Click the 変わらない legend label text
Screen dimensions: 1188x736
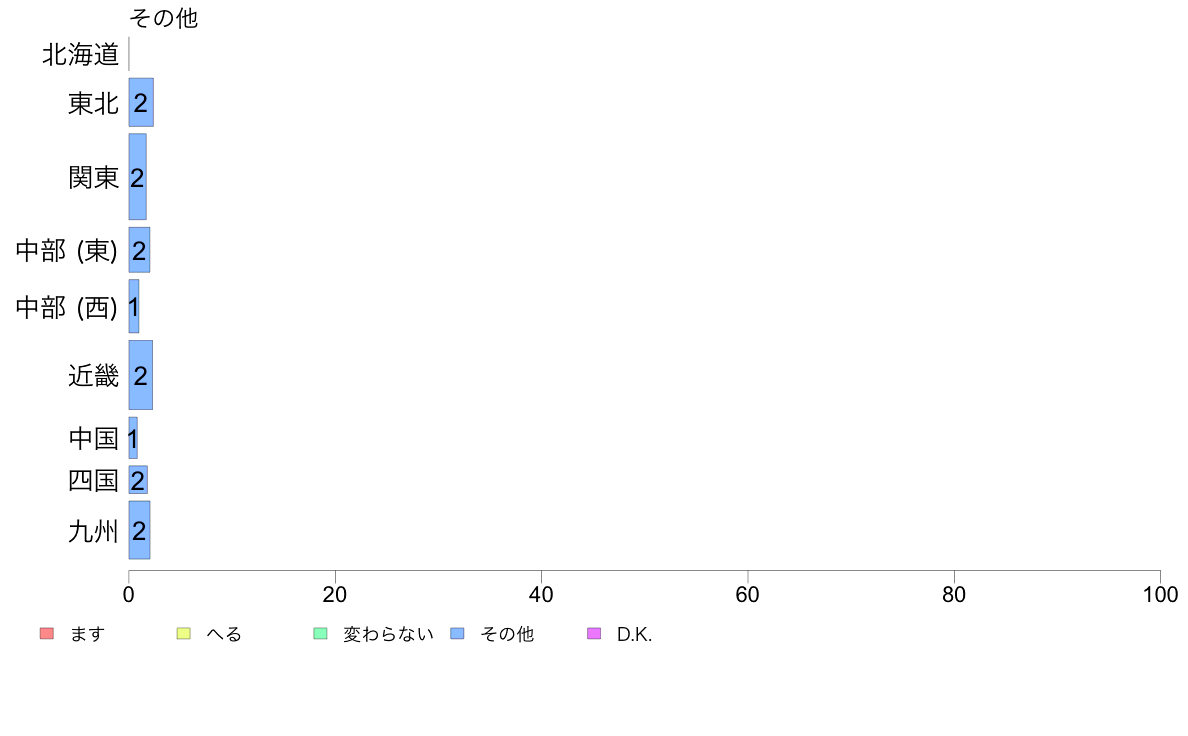tap(388, 634)
